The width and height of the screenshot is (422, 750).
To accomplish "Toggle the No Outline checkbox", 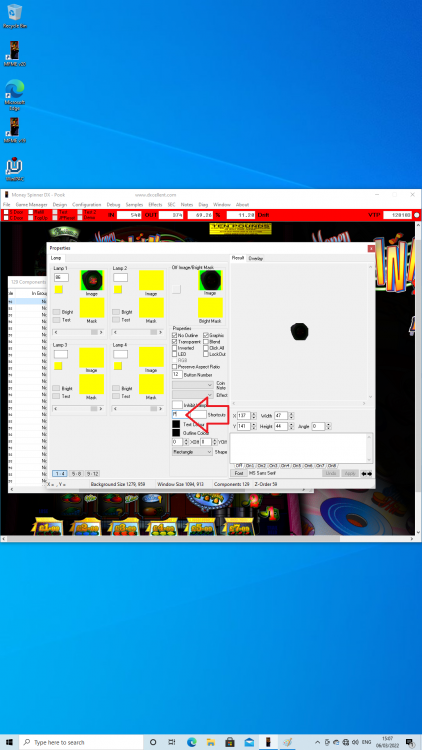I will click(175, 336).
